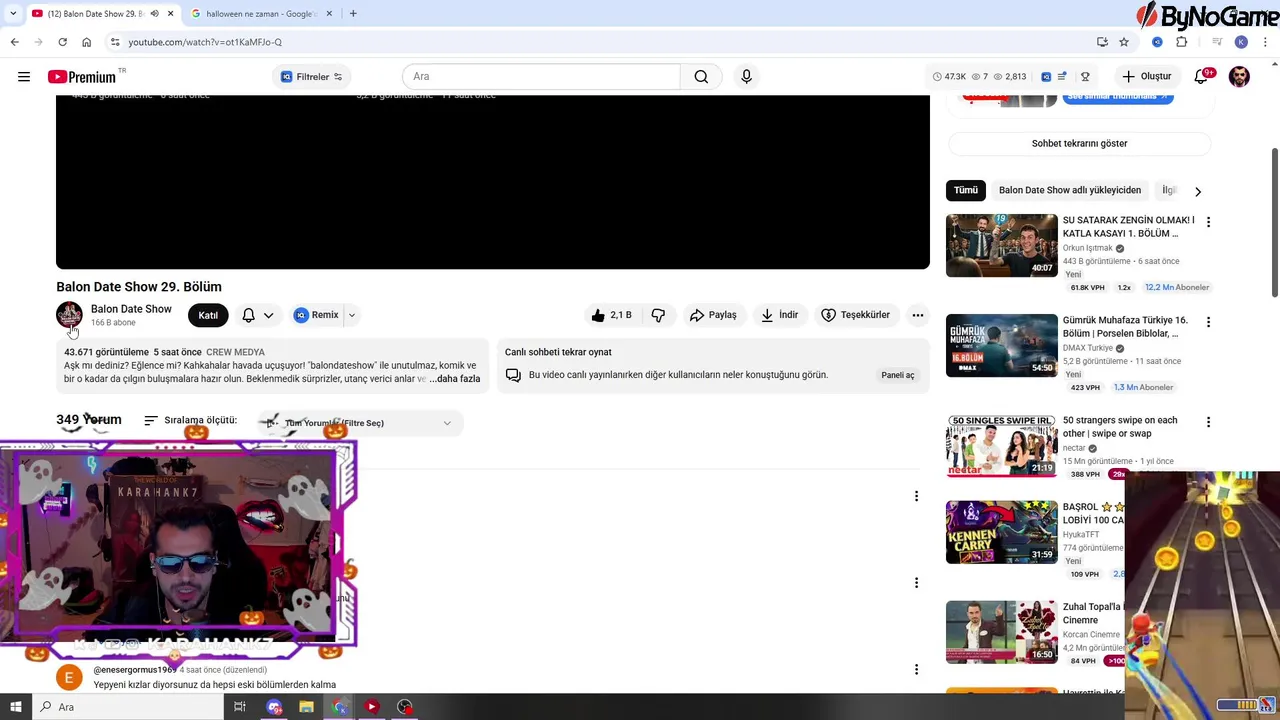Click the blue vidIQ logo in the stats bar
The width and height of the screenshot is (1280, 720).
pos(1046,77)
